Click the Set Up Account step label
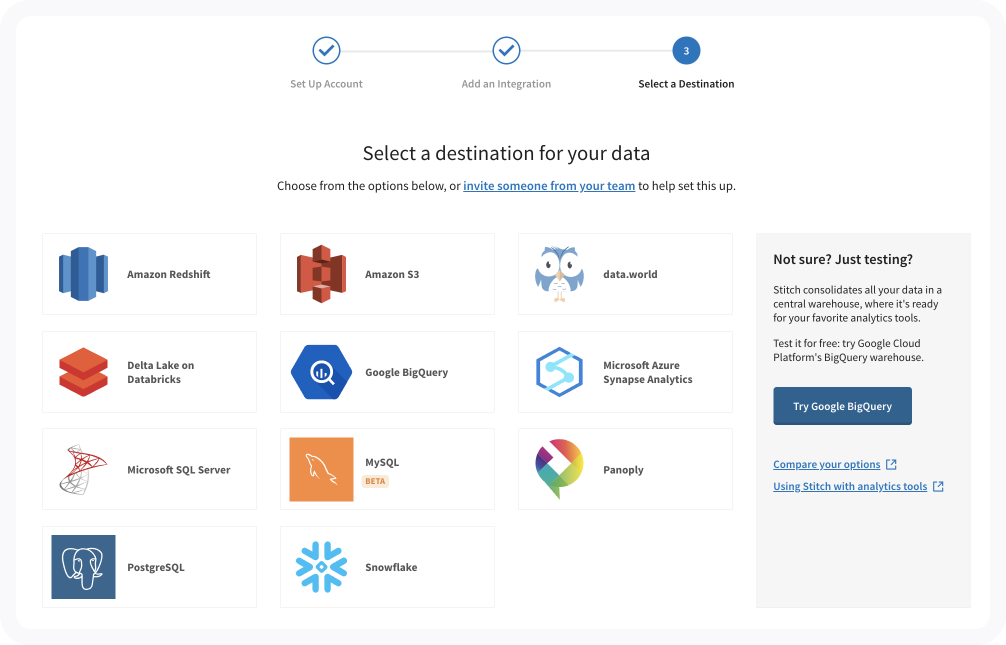This screenshot has width=1006, height=645. pyautogui.click(x=327, y=84)
